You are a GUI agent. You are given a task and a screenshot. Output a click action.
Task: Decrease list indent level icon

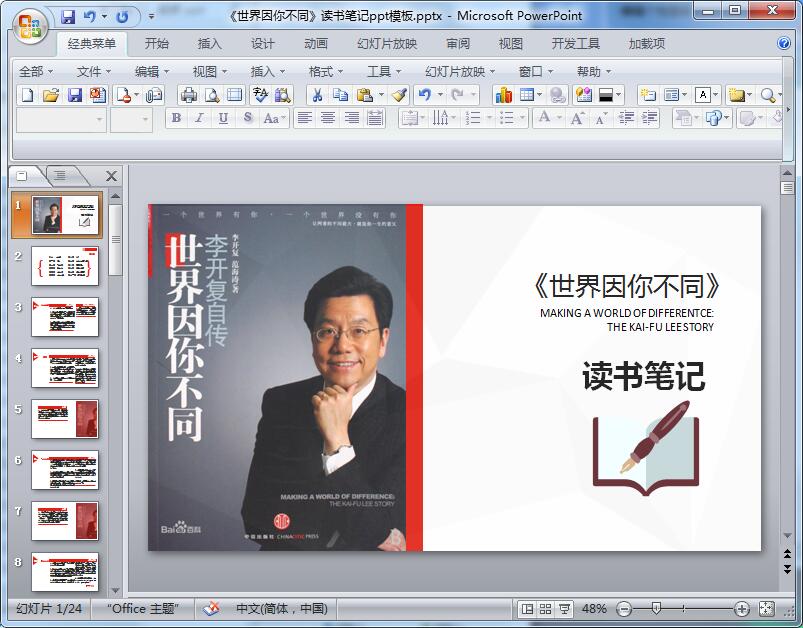point(626,118)
